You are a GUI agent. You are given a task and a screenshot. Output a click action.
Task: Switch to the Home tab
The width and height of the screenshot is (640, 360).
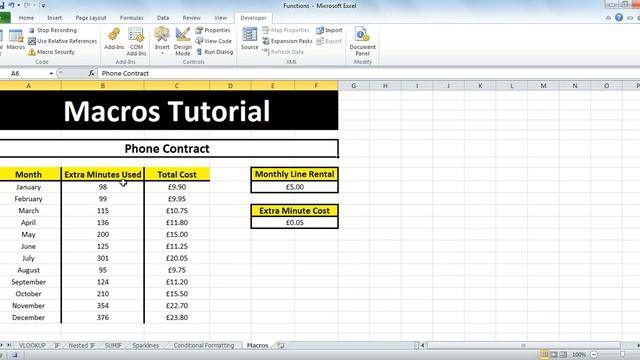pos(26,18)
